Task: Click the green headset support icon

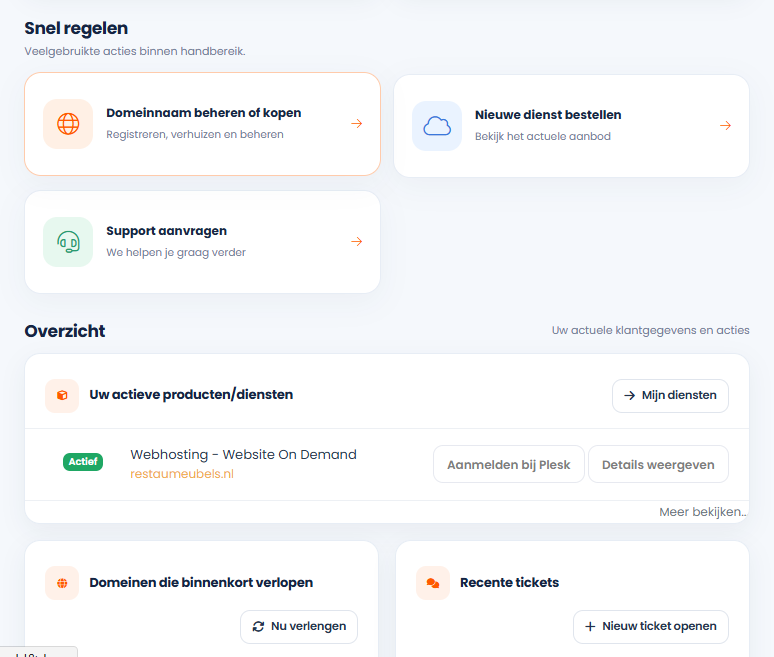Action: pos(68,242)
